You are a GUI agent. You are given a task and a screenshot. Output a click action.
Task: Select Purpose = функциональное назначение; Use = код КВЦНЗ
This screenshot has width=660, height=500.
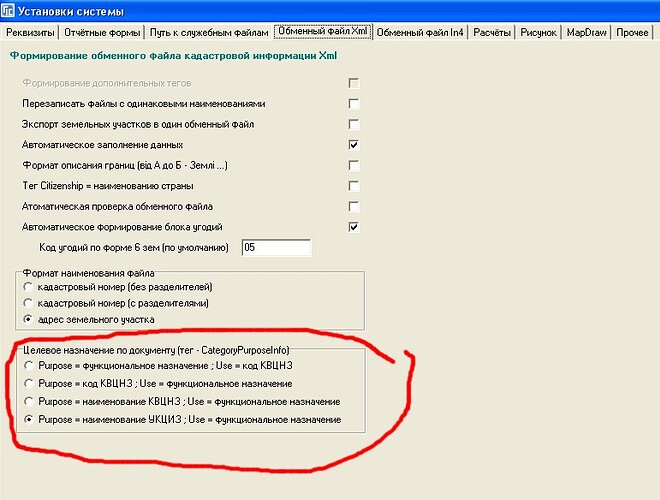coord(28,366)
